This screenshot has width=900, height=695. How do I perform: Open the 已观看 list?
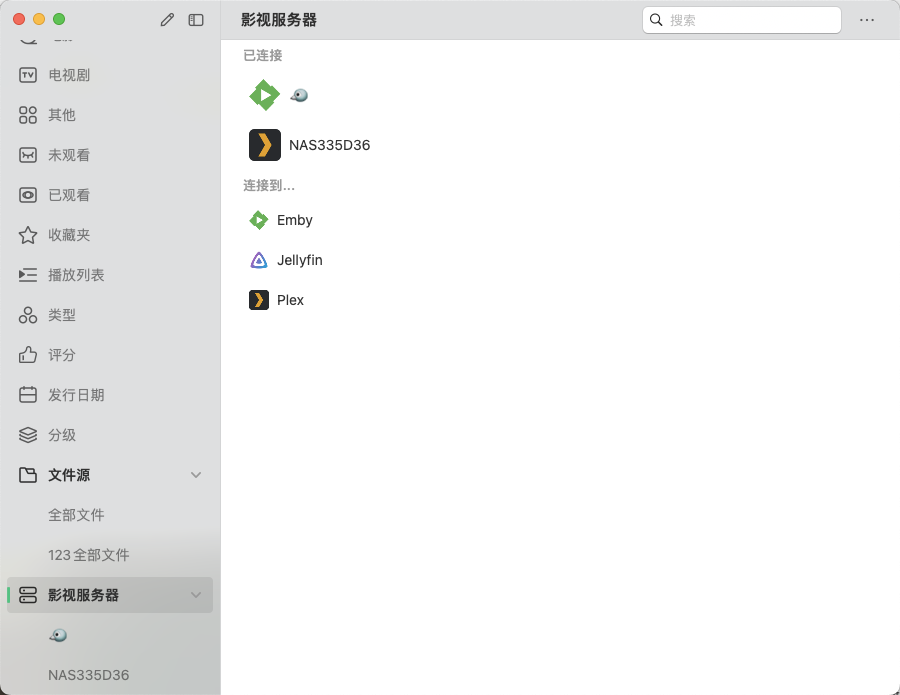69,195
